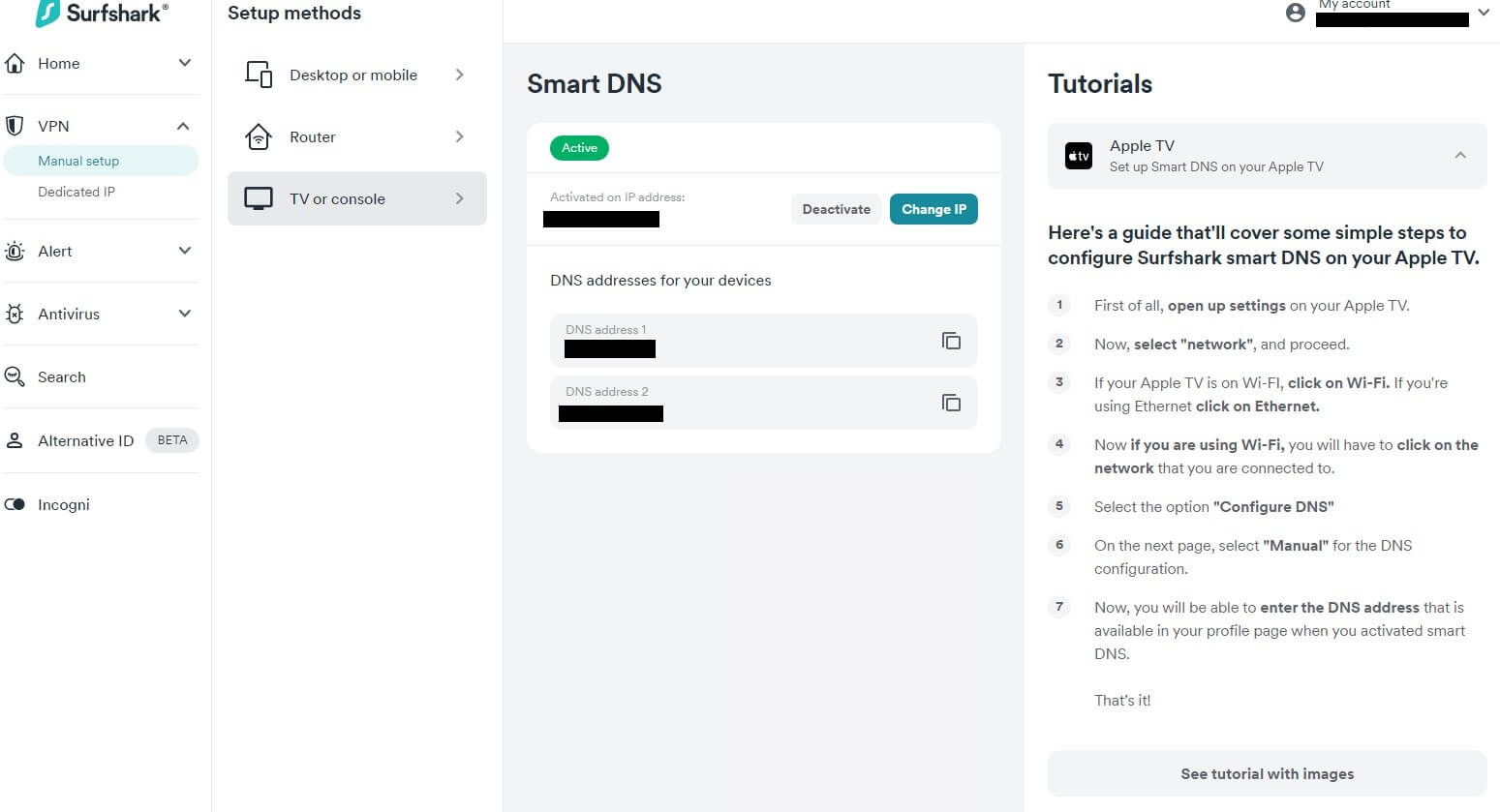The height and width of the screenshot is (812, 1500).
Task: Click the VPN label in sidebar
Action: point(53,126)
